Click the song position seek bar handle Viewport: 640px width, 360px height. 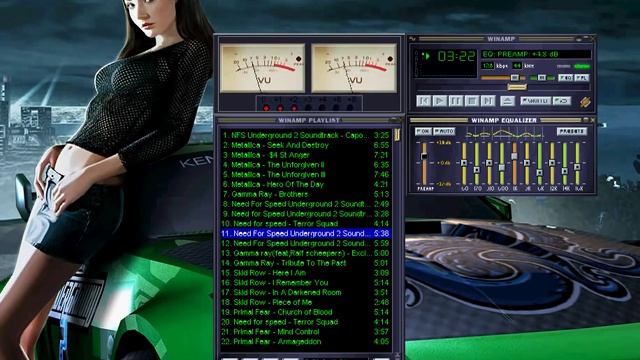click(517, 87)
